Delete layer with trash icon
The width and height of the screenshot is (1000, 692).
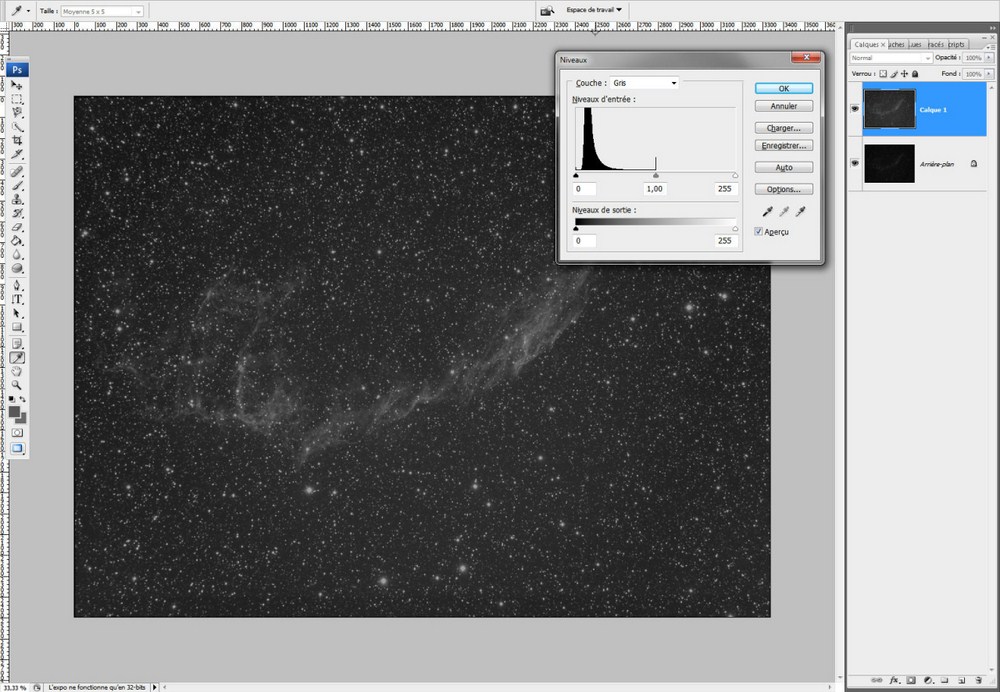[x=978, y=681]
